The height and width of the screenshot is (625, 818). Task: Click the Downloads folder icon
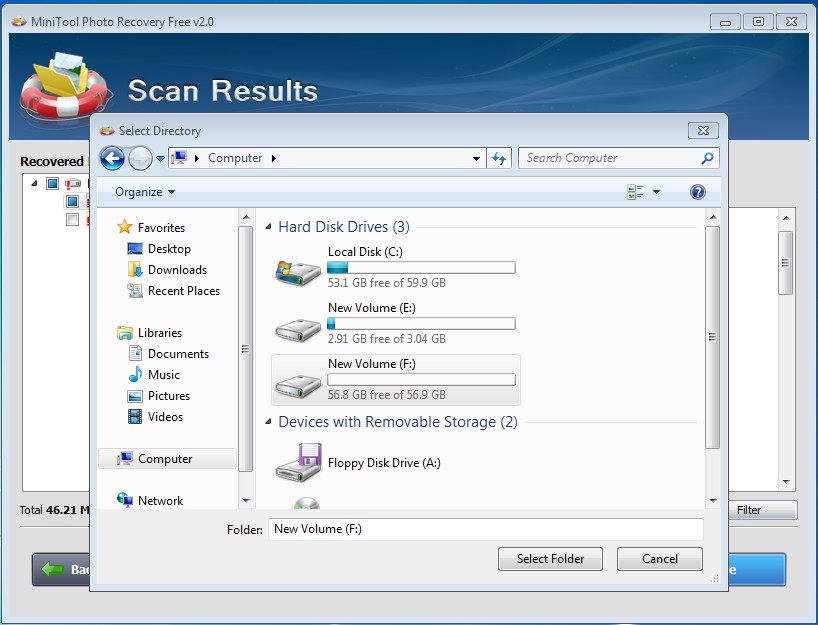pyautogui.click(x=135, y=270)
